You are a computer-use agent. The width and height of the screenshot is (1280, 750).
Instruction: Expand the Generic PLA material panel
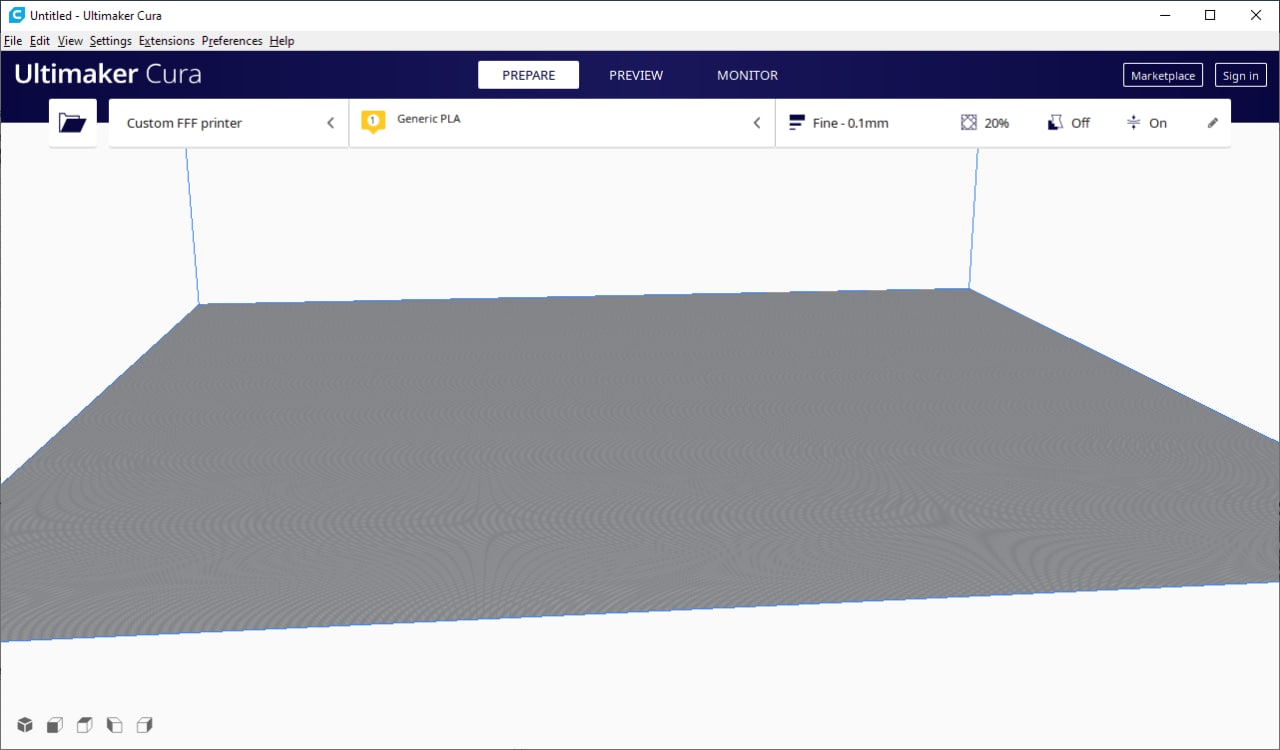coord(562,123)
